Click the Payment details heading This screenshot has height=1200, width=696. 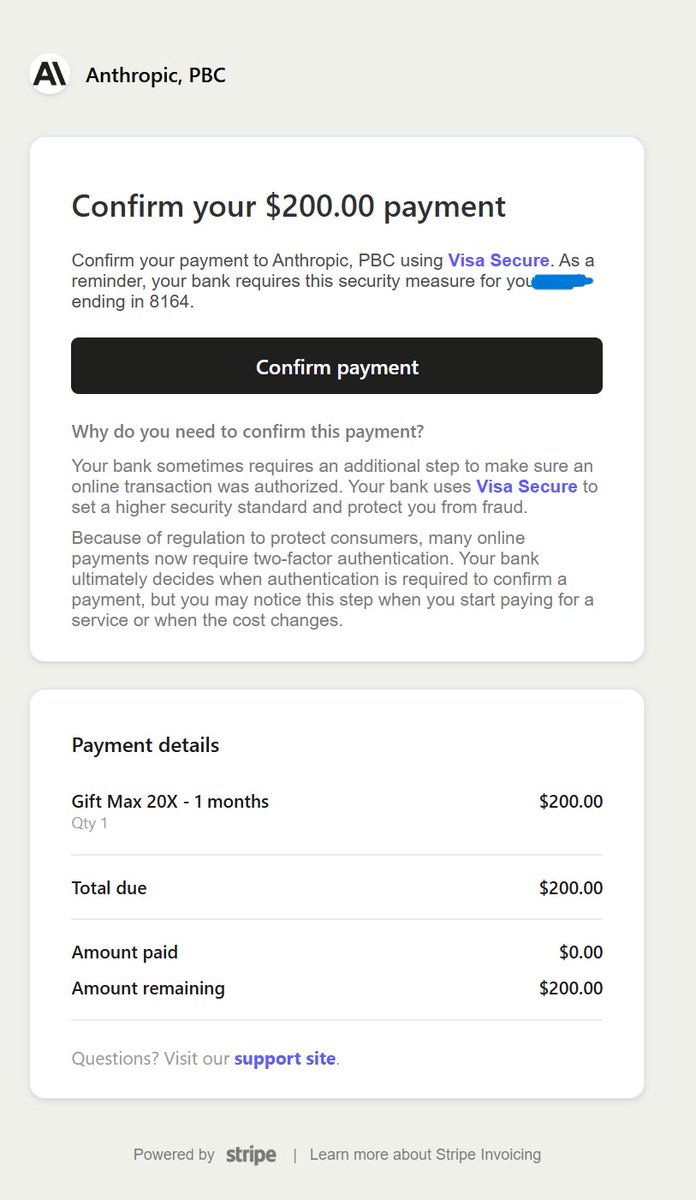[x=145, y=745]
